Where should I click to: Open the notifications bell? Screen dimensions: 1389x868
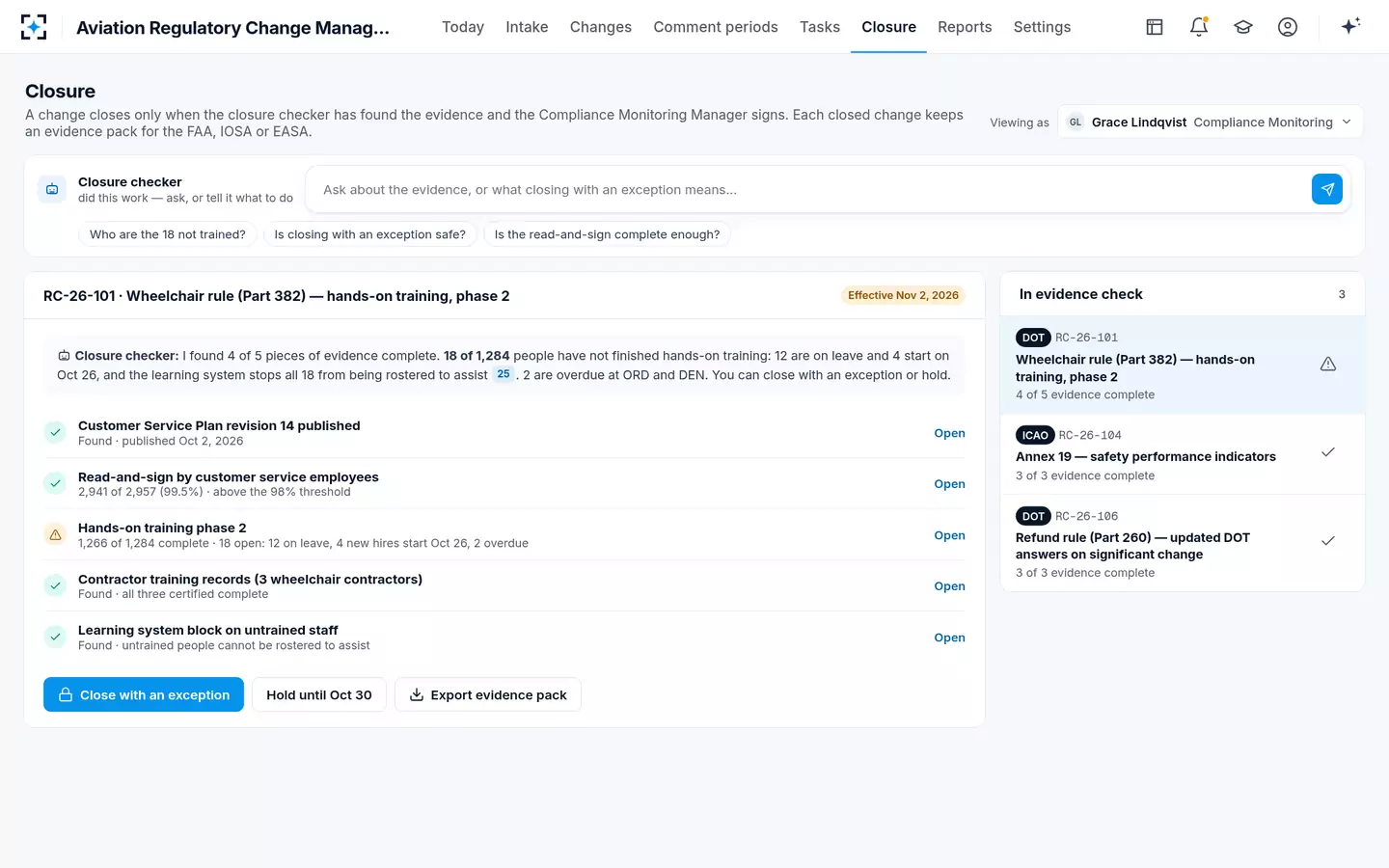coord(1199,27)
